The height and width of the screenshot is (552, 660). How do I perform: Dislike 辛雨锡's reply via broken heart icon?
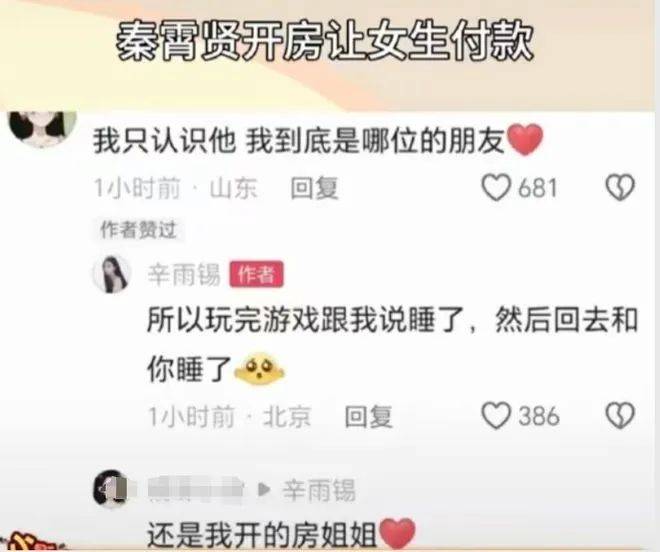point(620,416)
